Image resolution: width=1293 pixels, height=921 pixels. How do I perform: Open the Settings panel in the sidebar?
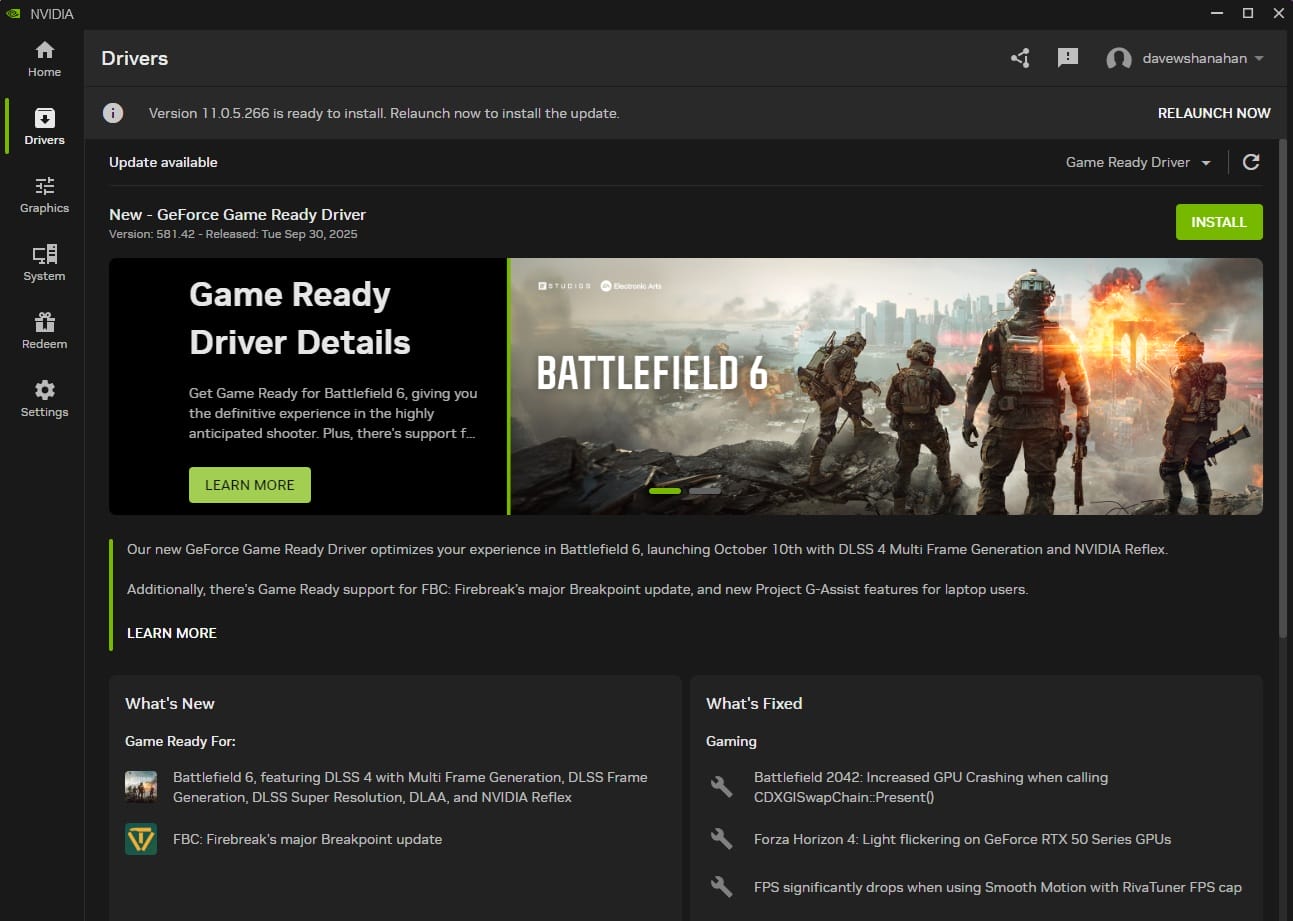click(43, 397)
